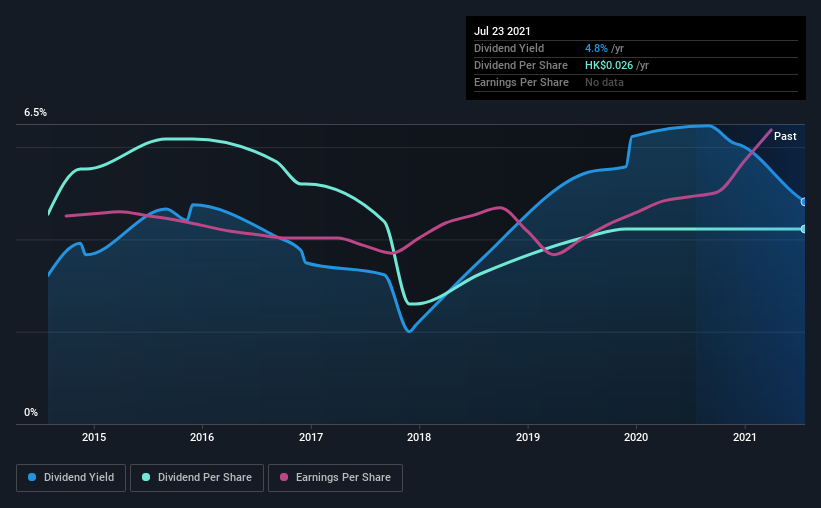Click the 'No data' earnings value
This screenshot has height=508, width=821.
[604, 82]
